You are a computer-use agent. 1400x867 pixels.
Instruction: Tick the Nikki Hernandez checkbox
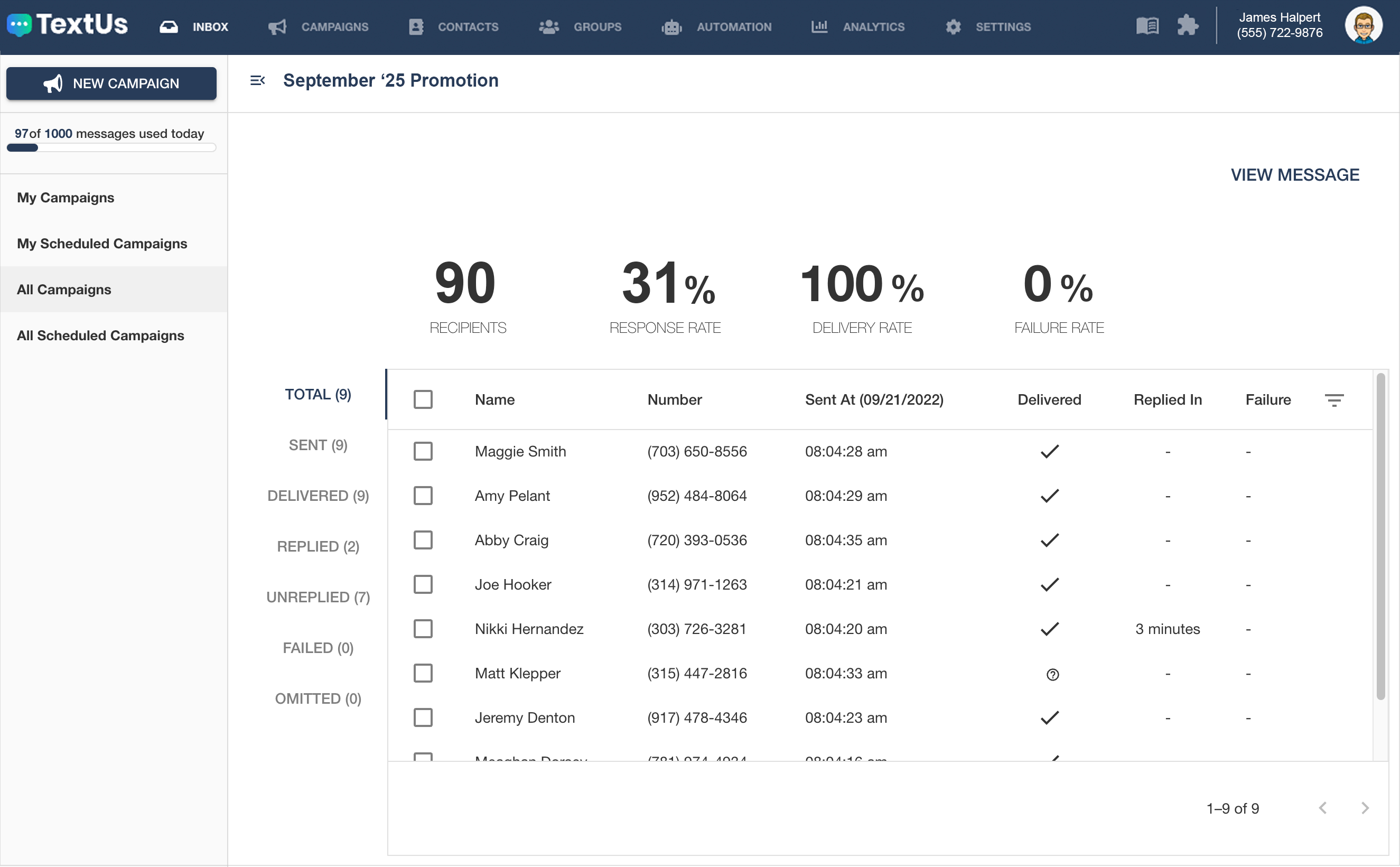(x=423, y=629)
